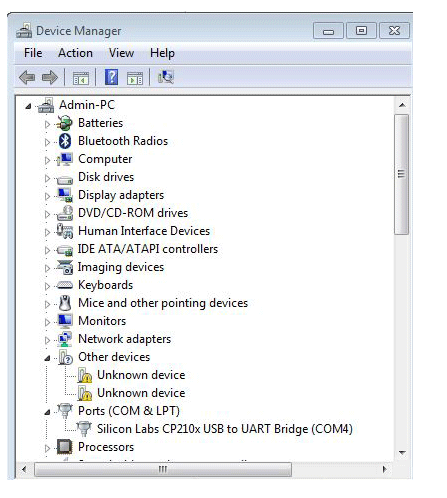Click the Show/Hide Console Tree toolbar icon

pos(81,78)
